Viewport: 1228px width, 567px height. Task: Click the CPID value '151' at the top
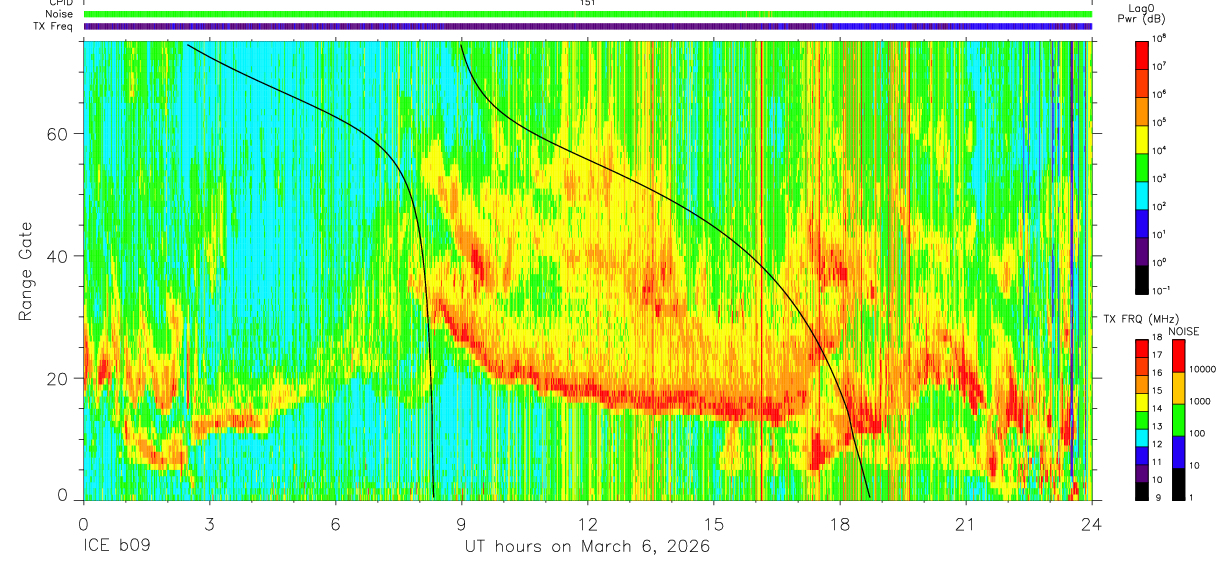588,3
